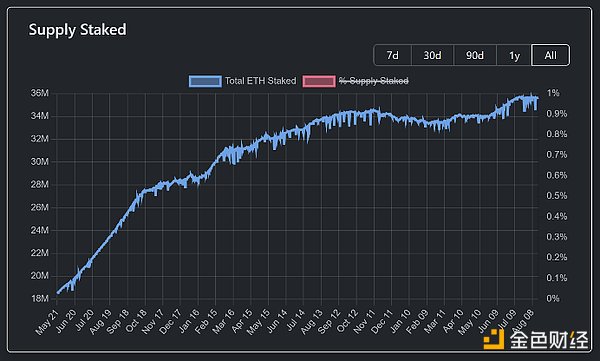
Task: Click the Sep 18 x-axis date
Action: pyautogui.click(x=117, y=322)
